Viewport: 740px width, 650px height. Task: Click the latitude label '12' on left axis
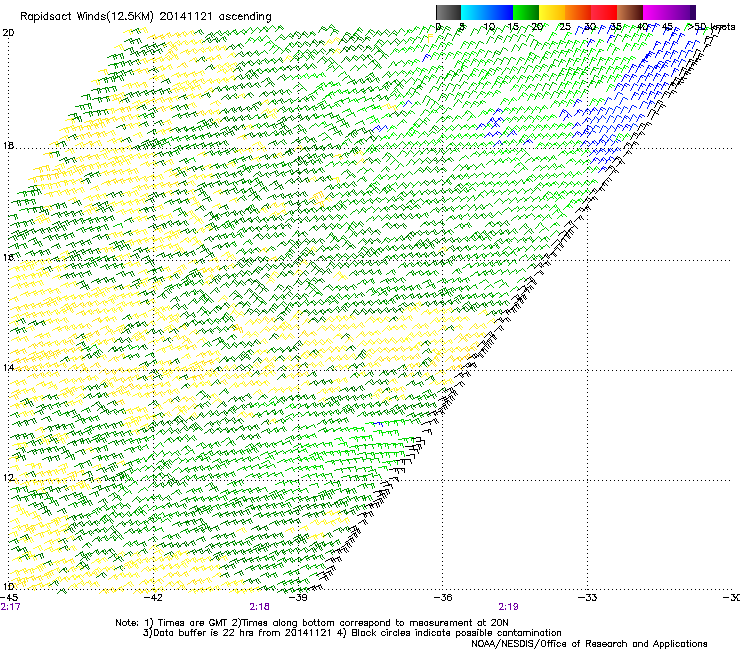pos(8,478)
